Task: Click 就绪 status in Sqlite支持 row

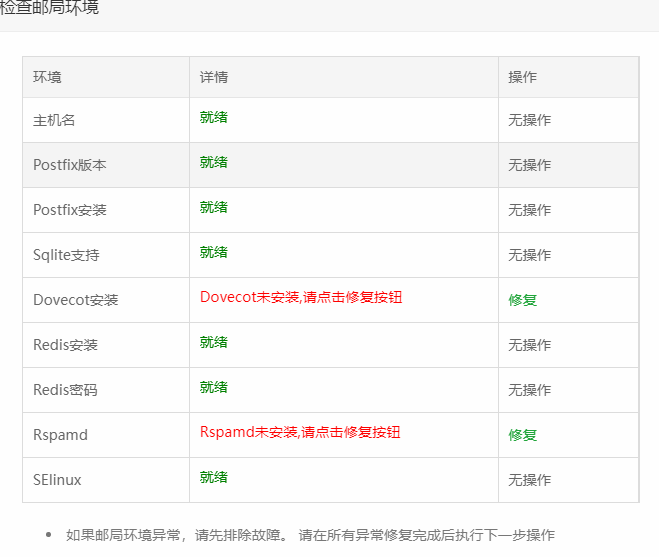Action: pyautogui.click(x=214, y=252)
